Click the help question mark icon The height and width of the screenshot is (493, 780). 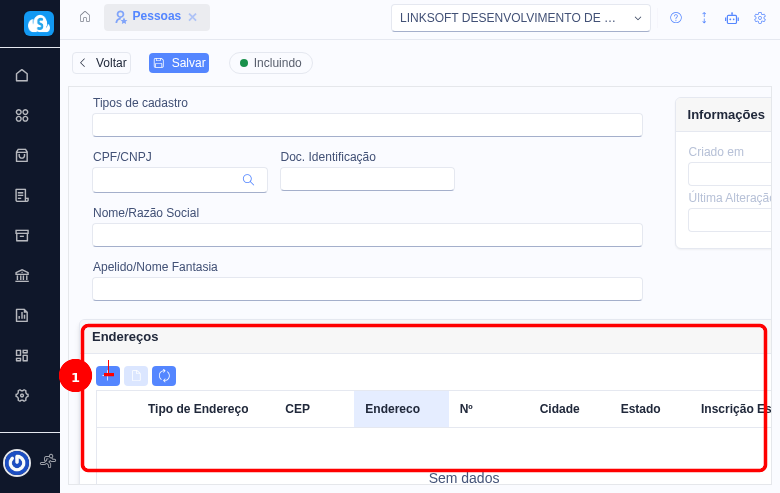pos(676,18)
